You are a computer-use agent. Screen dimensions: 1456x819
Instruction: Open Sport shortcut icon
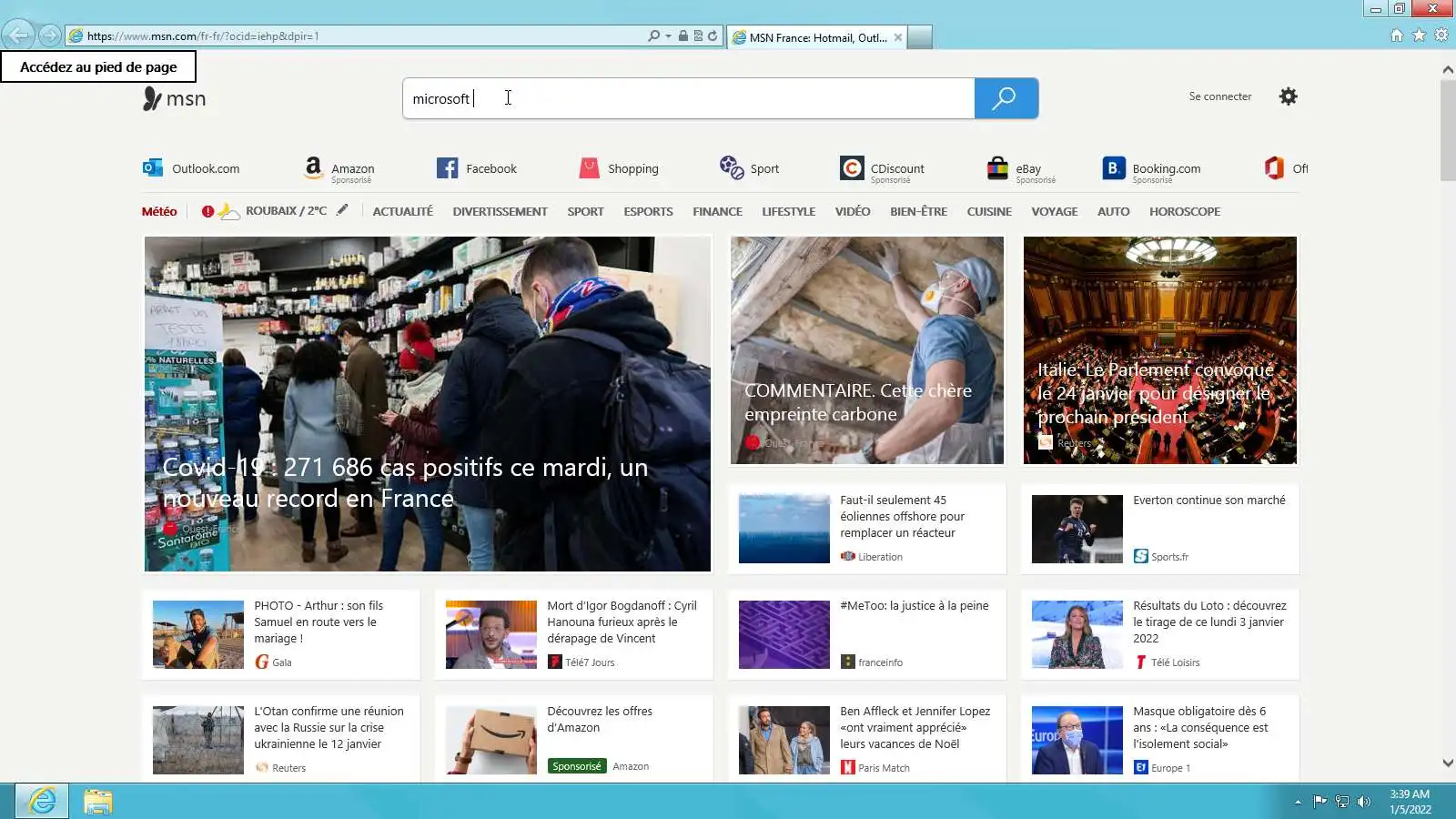[x=732, y=167]
